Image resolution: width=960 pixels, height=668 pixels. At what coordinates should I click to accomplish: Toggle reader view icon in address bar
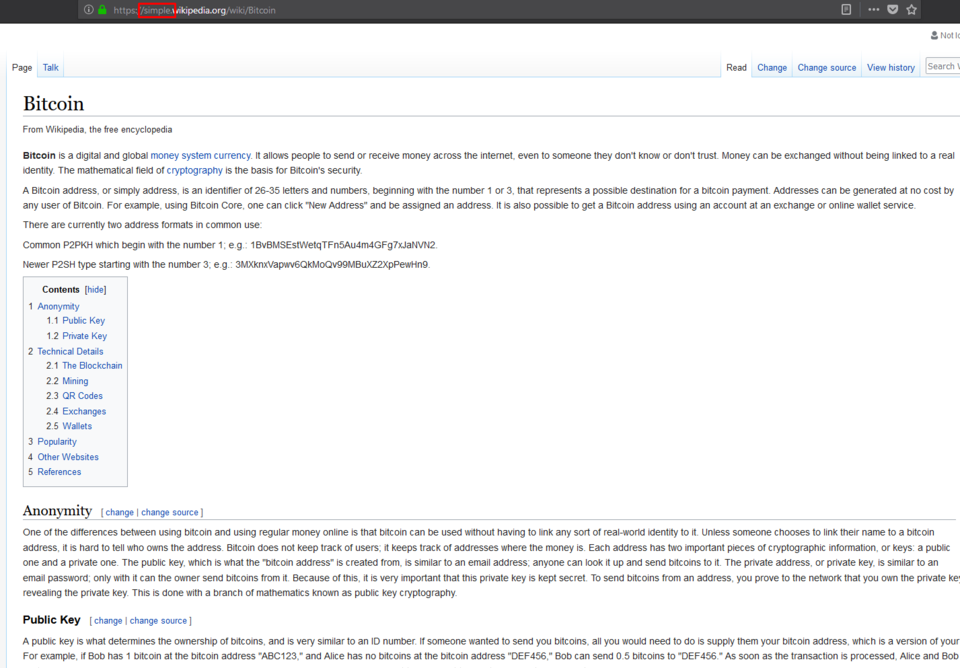tap(846, 9)
